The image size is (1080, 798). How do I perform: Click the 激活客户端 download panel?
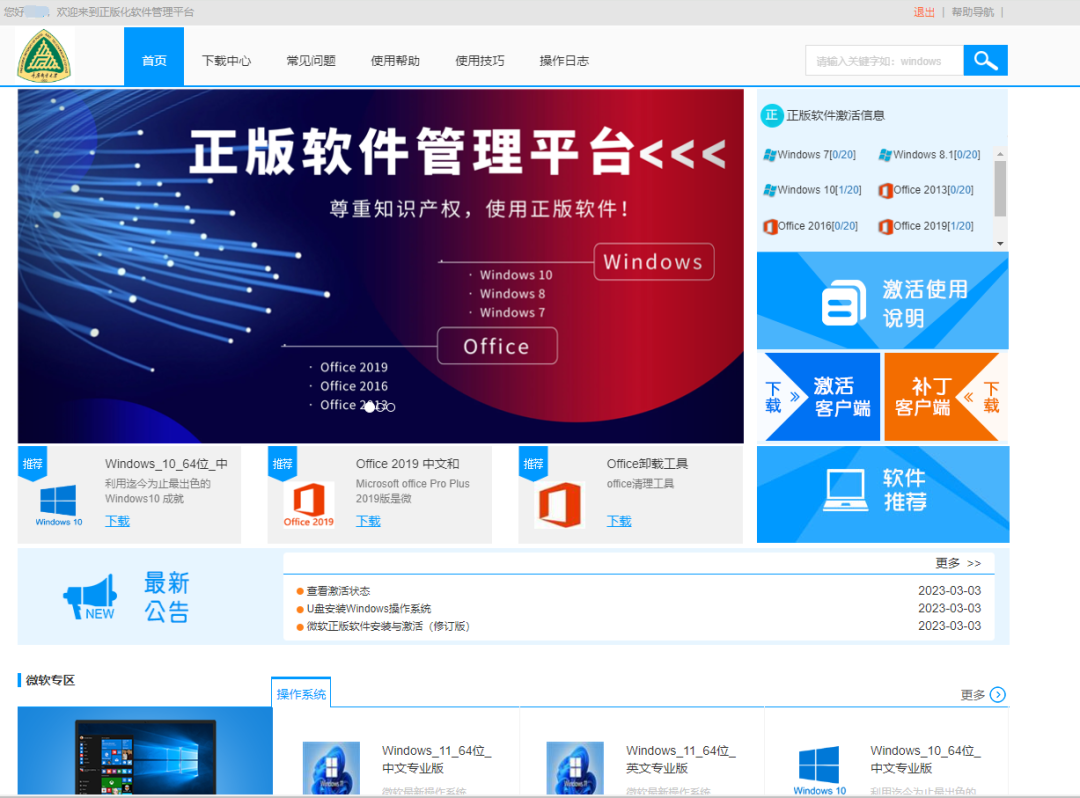point(819,396)
